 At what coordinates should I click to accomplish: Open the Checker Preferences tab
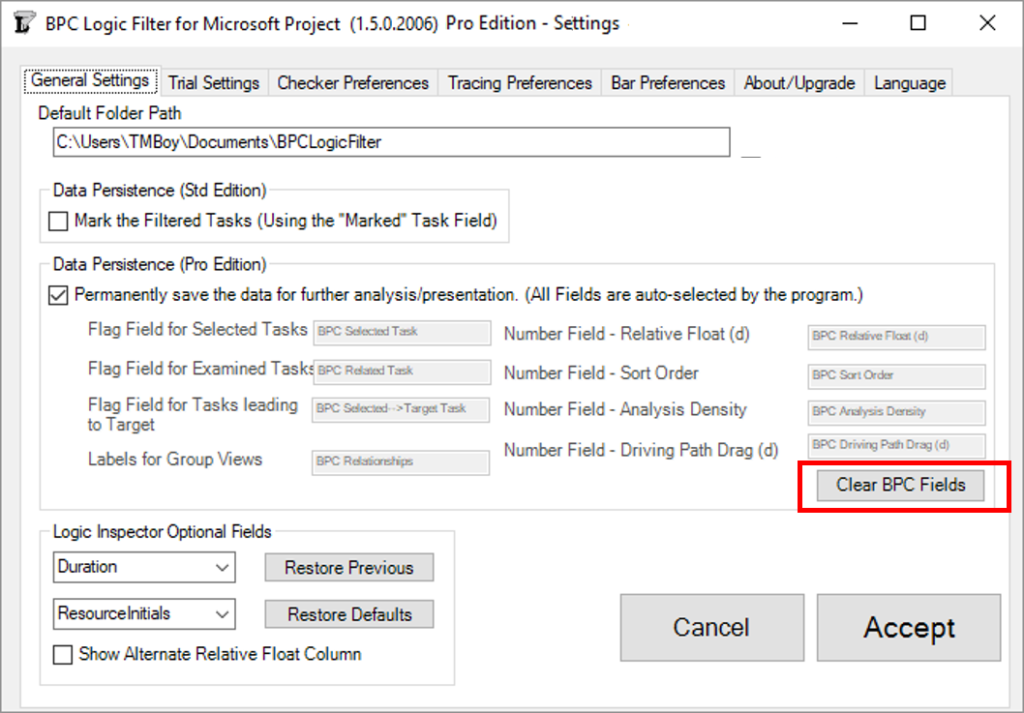click(352, 83)
